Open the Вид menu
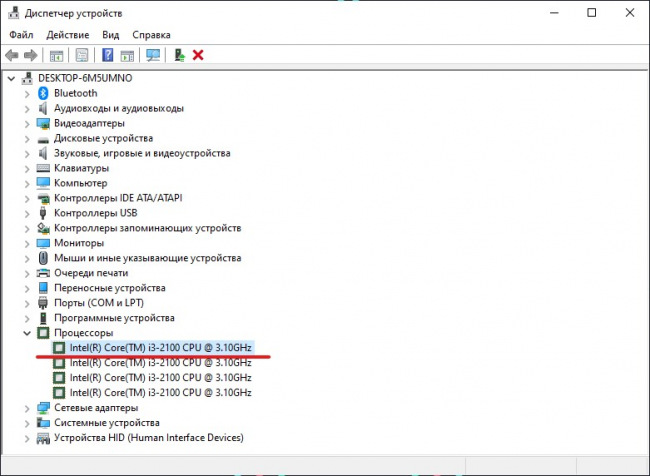Screen dimensions: 650x476 pos(111,35)
